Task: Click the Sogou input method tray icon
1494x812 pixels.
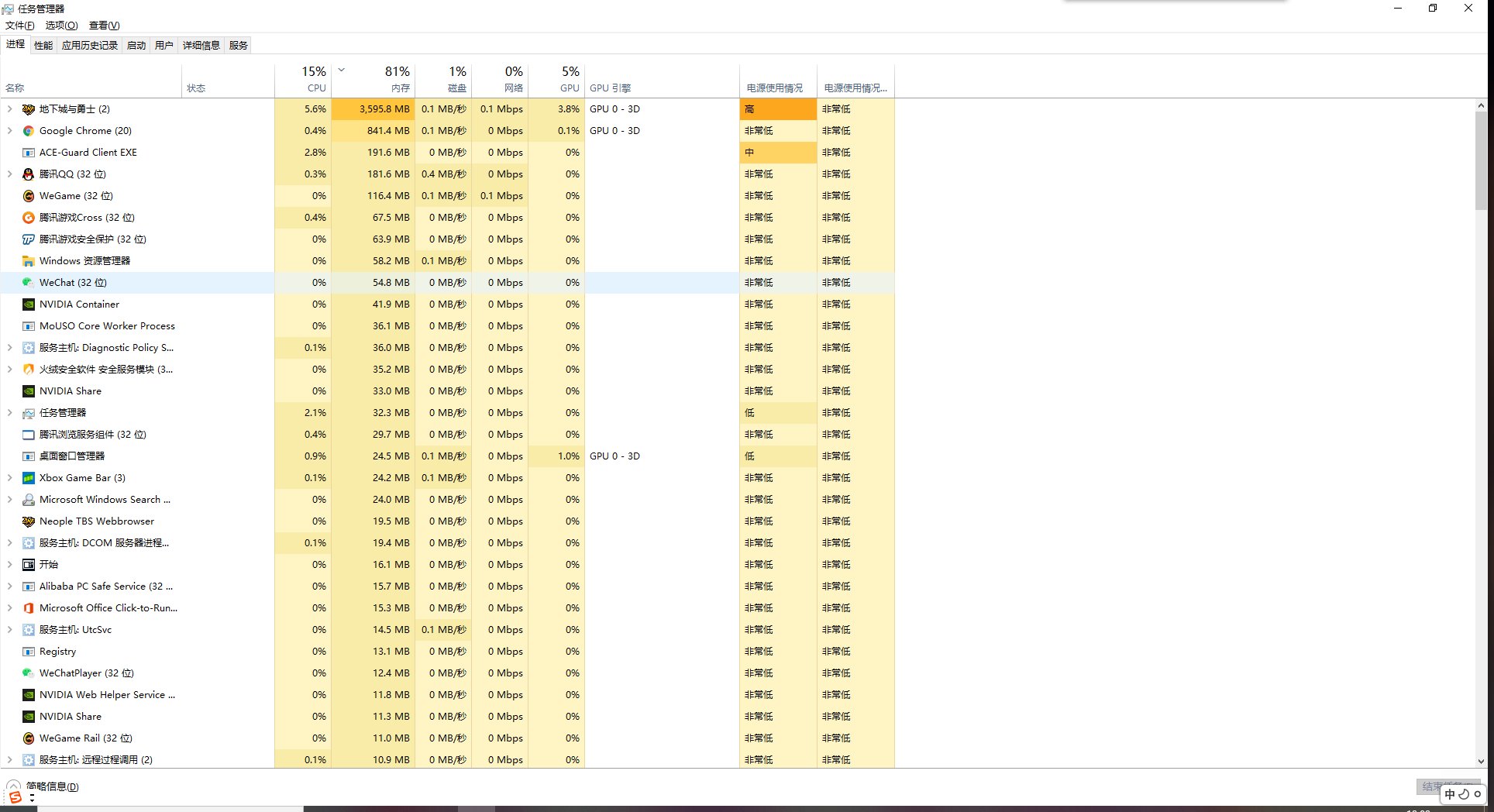Action: click(x=15, y=797)
